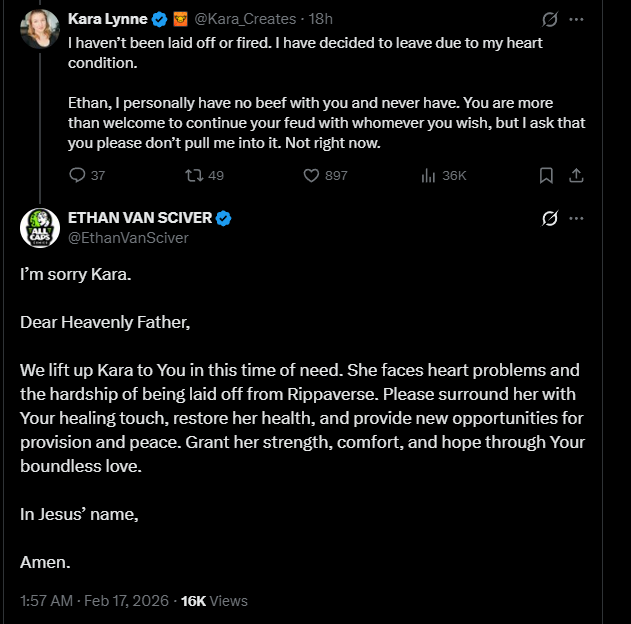Click the ETHAN VAN SCIVER display name

click(139, 218)
